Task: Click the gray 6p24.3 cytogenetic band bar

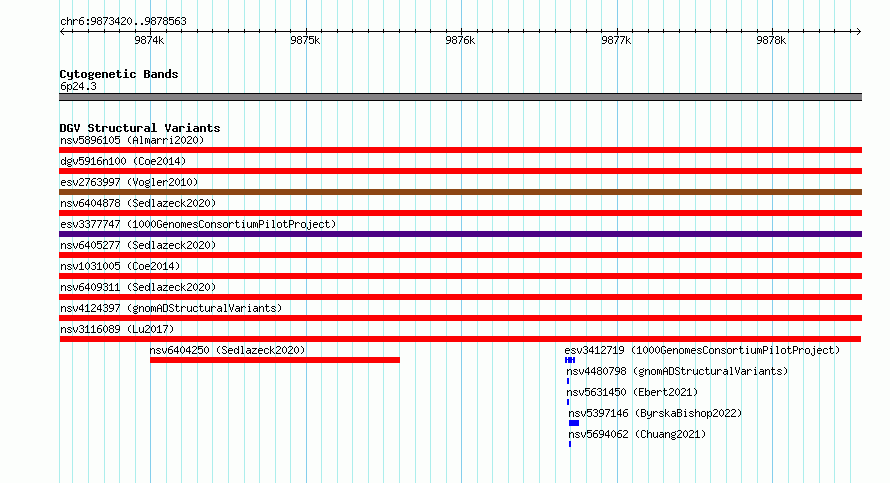Action: 460,97
